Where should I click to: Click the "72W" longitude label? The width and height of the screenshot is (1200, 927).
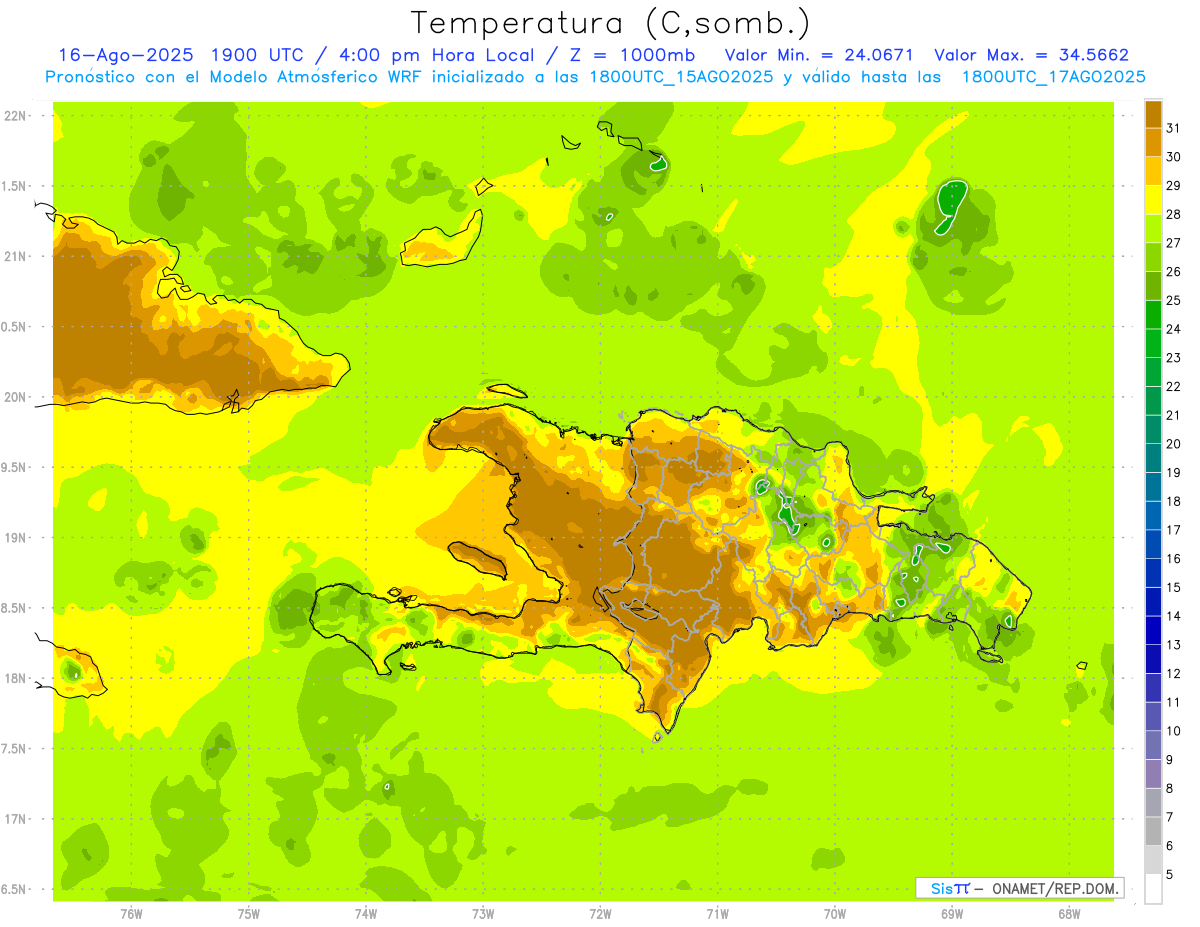(x=600, y=914)
